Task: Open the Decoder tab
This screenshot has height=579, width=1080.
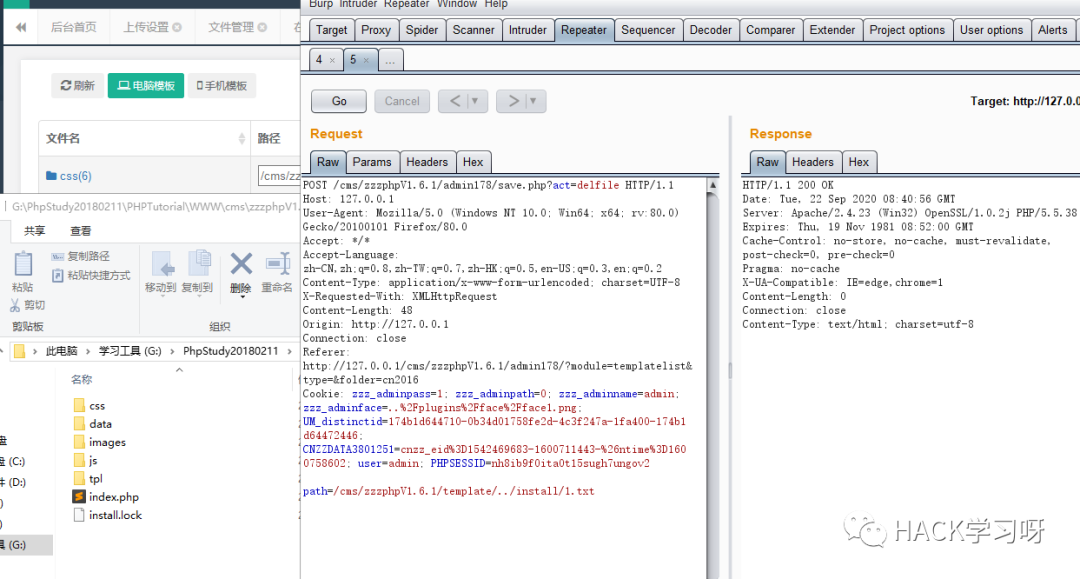Action: click(x=711, y=30)
